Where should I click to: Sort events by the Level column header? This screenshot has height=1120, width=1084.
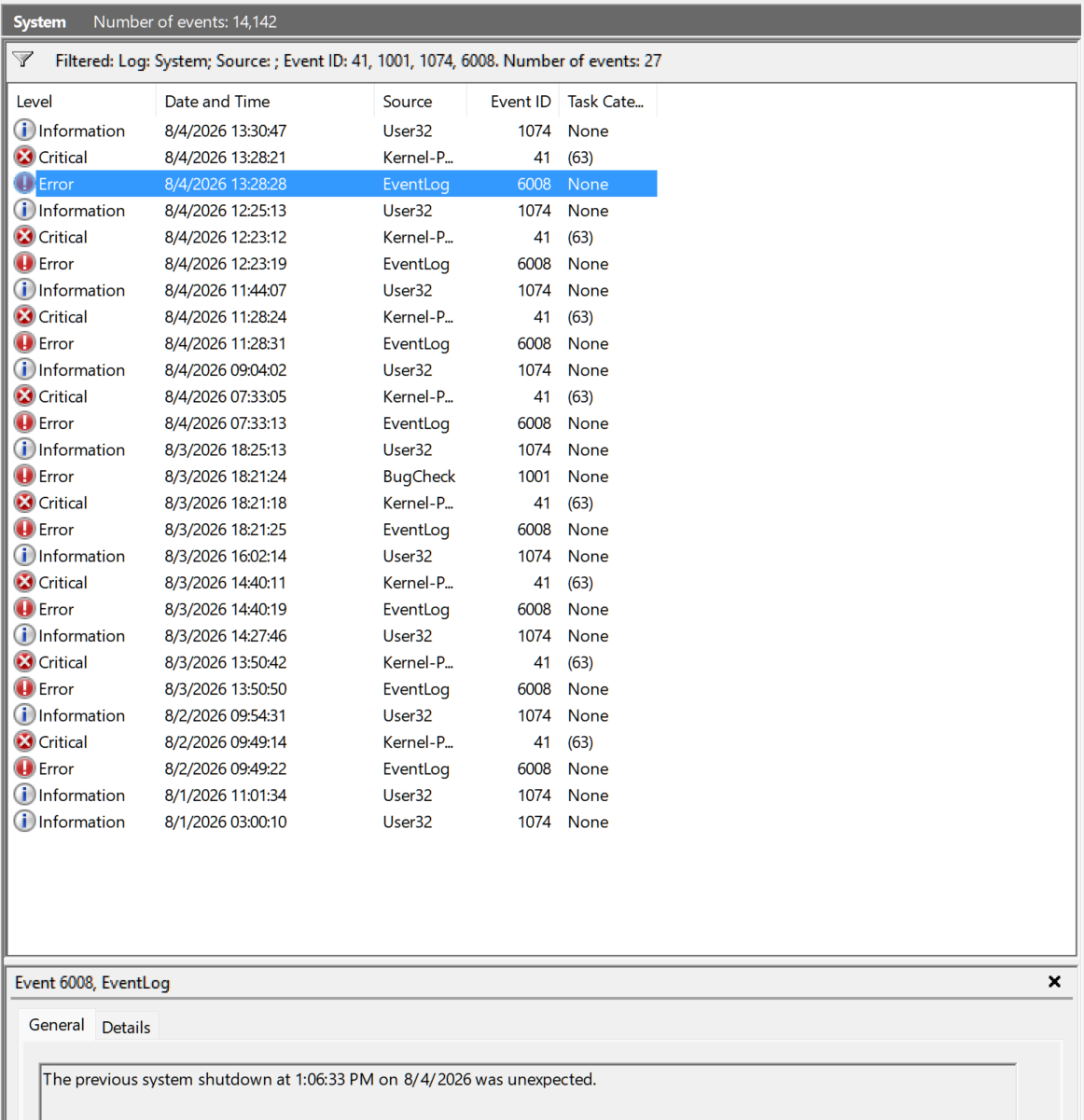(x=81, y=102)
